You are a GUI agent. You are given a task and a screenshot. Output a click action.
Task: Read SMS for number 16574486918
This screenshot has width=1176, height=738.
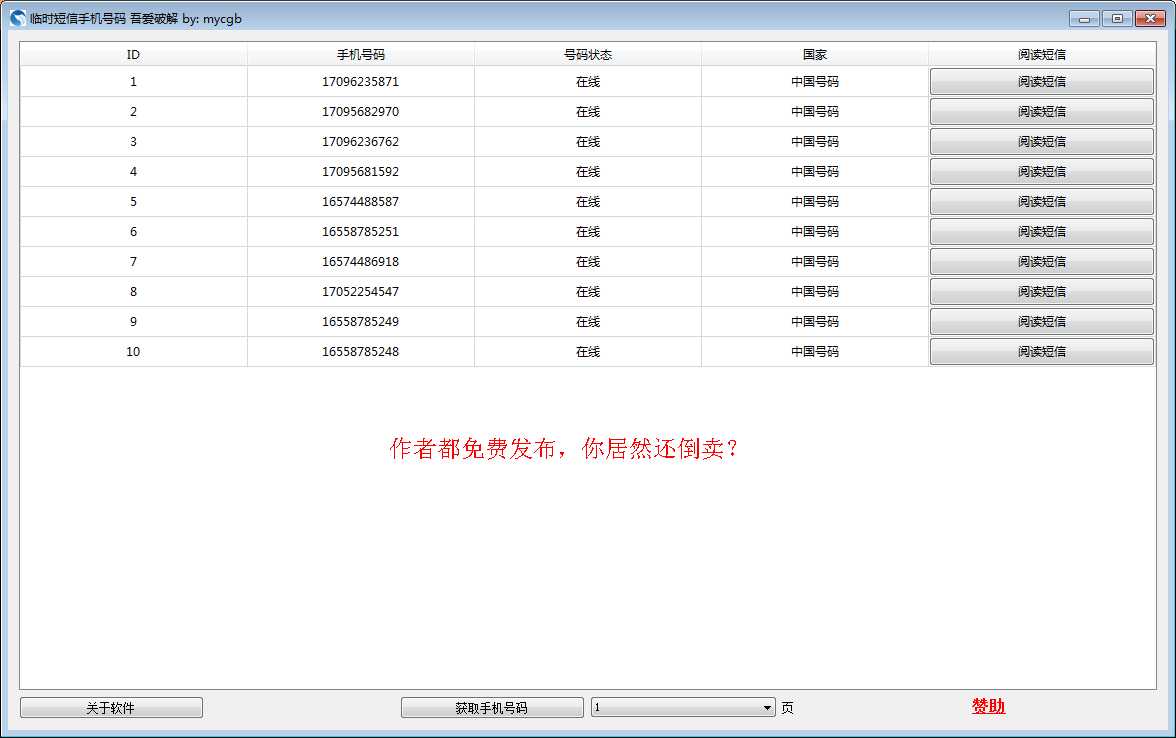(1042, 262)
